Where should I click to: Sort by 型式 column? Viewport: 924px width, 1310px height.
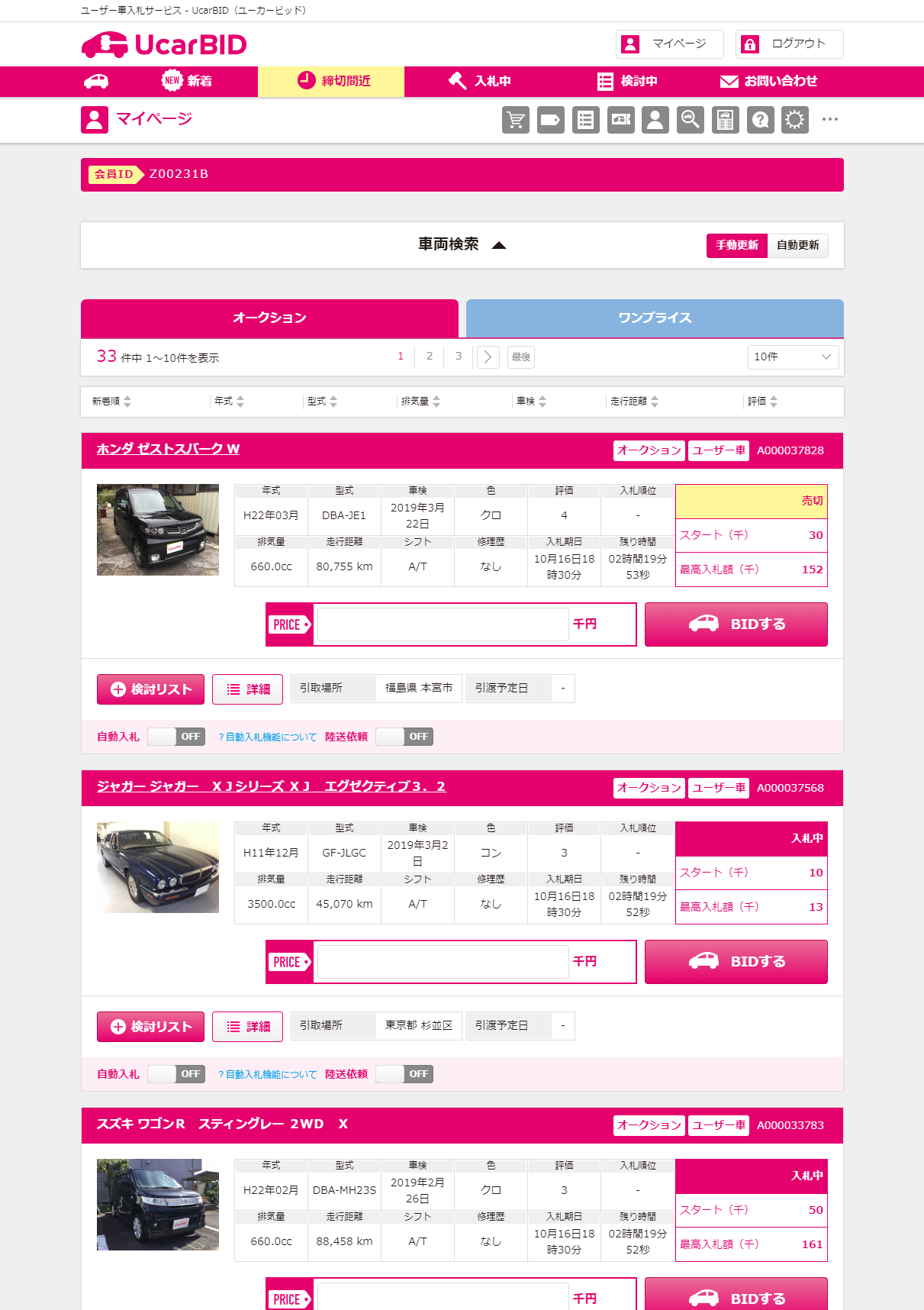pyautogui.click(x=322, y=402)
